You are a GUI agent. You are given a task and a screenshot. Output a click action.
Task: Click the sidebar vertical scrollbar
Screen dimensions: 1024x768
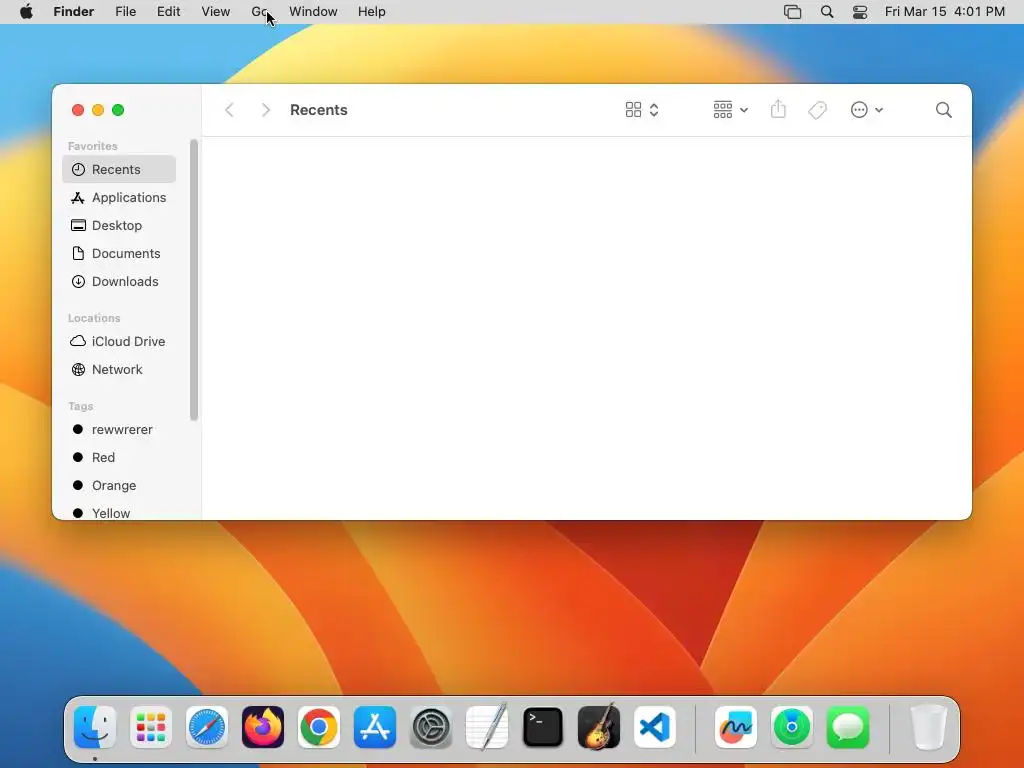(193, 280)
